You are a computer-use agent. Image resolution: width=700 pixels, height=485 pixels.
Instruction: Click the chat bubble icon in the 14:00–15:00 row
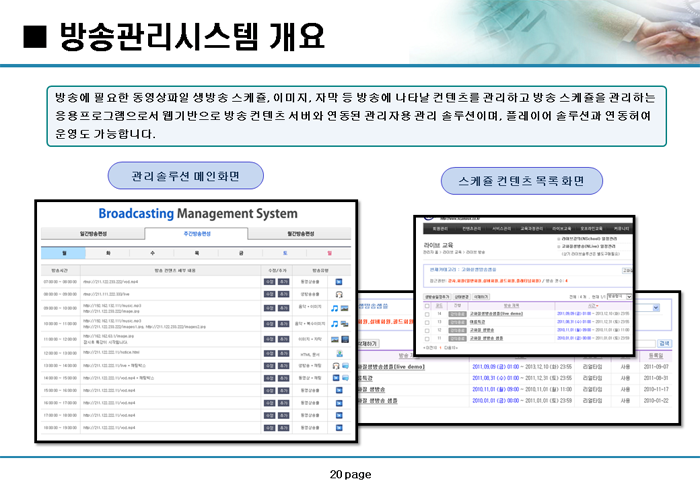pyautogui.click(x=346, y=378)
